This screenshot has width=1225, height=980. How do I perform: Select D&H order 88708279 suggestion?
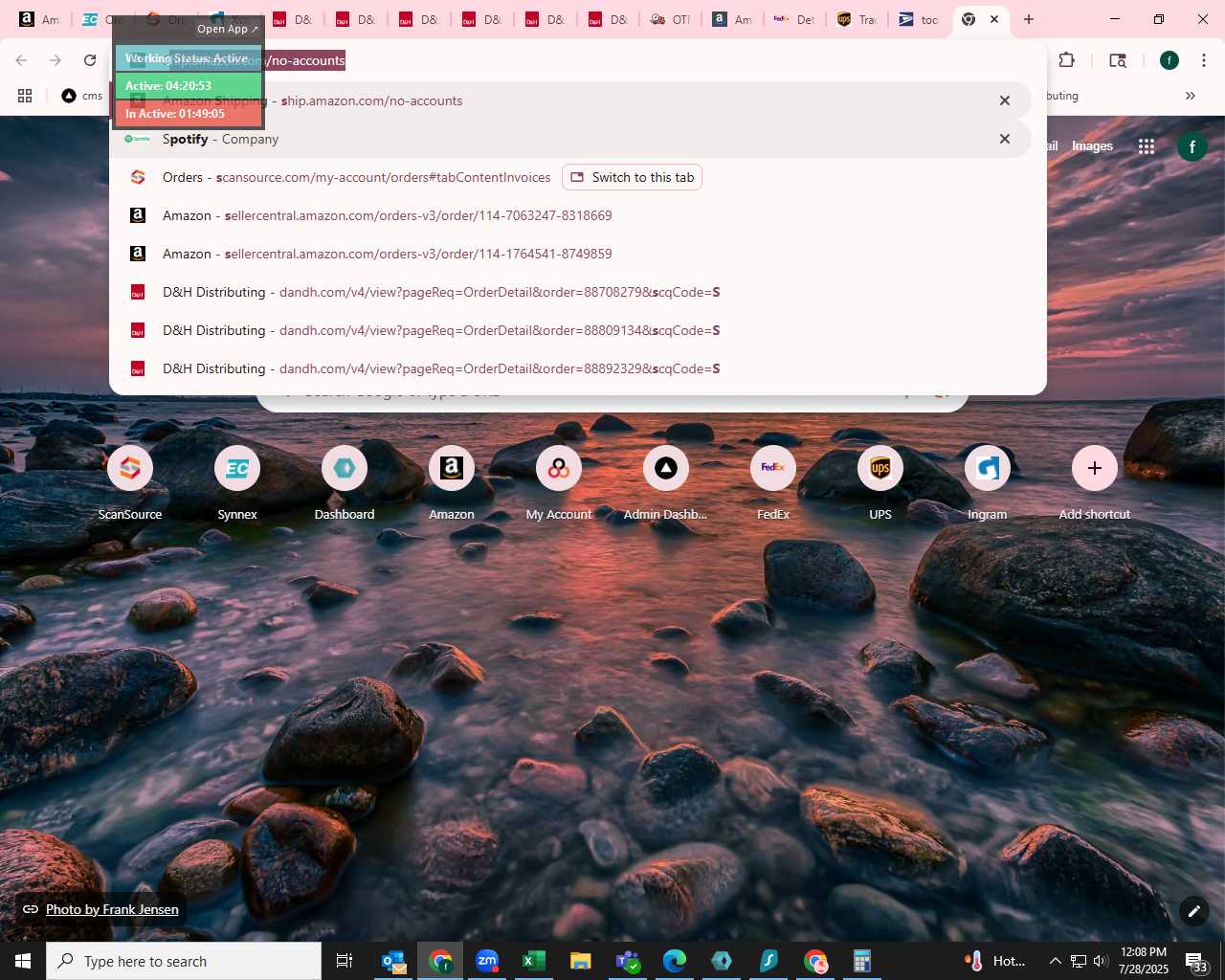pos(570,292)
